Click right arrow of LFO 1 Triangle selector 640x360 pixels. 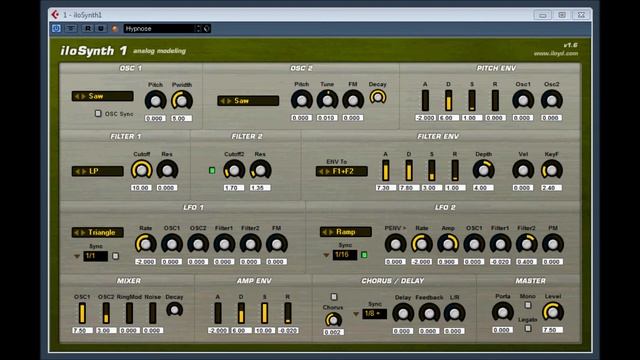tap(83, 233)
